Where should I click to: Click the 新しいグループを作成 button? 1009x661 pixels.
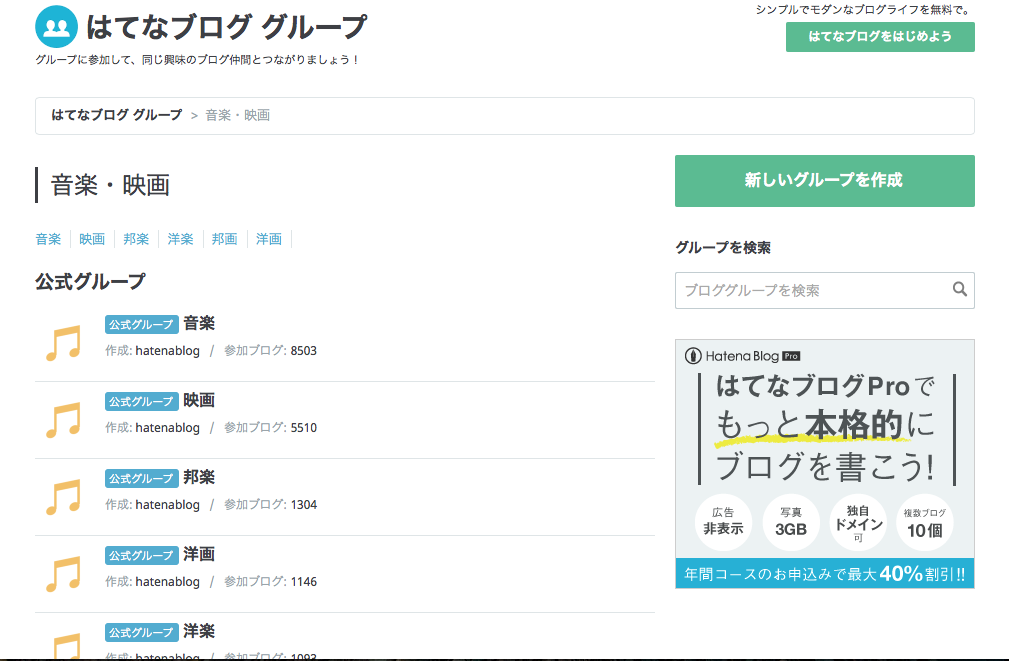(x=824, y=181)
